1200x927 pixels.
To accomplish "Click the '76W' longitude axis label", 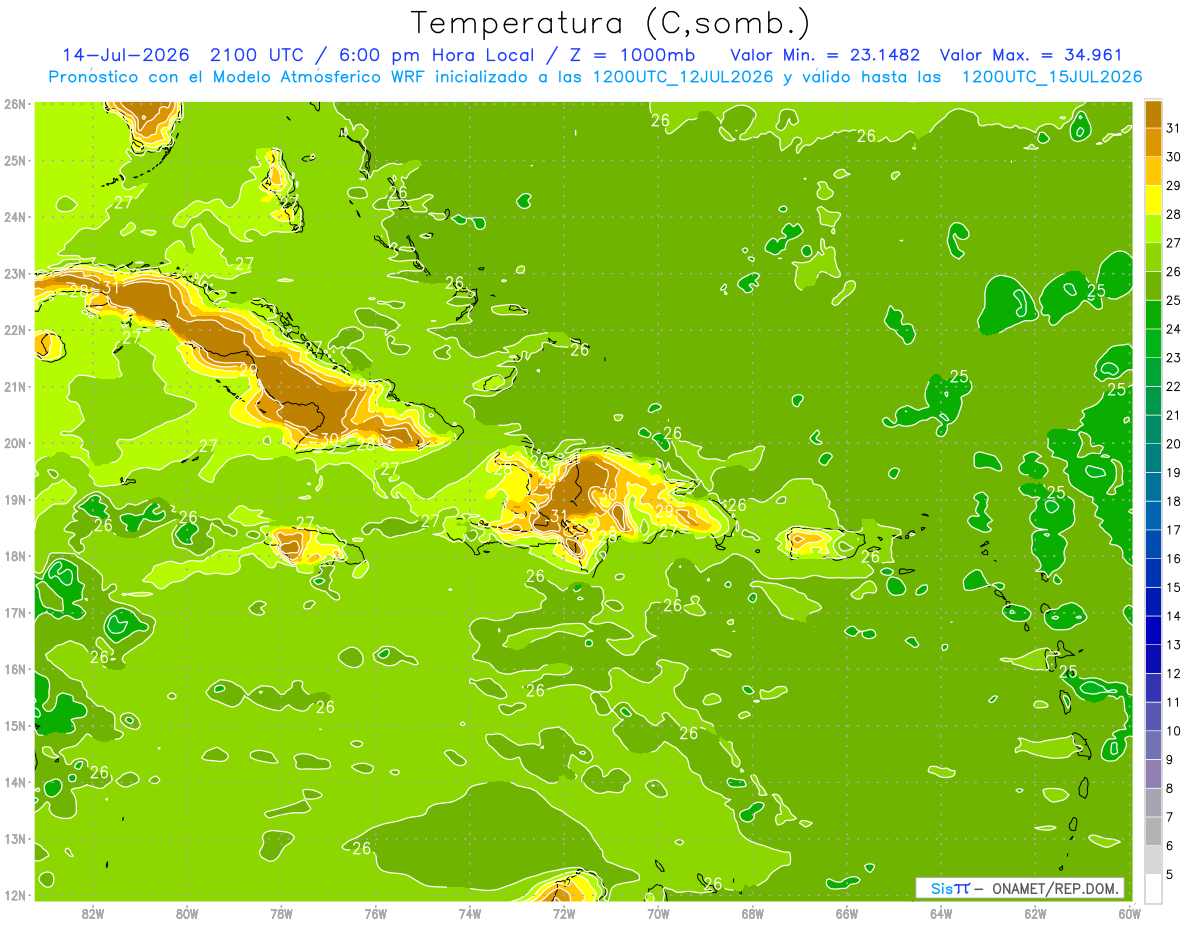I will (x=375, y=913).
